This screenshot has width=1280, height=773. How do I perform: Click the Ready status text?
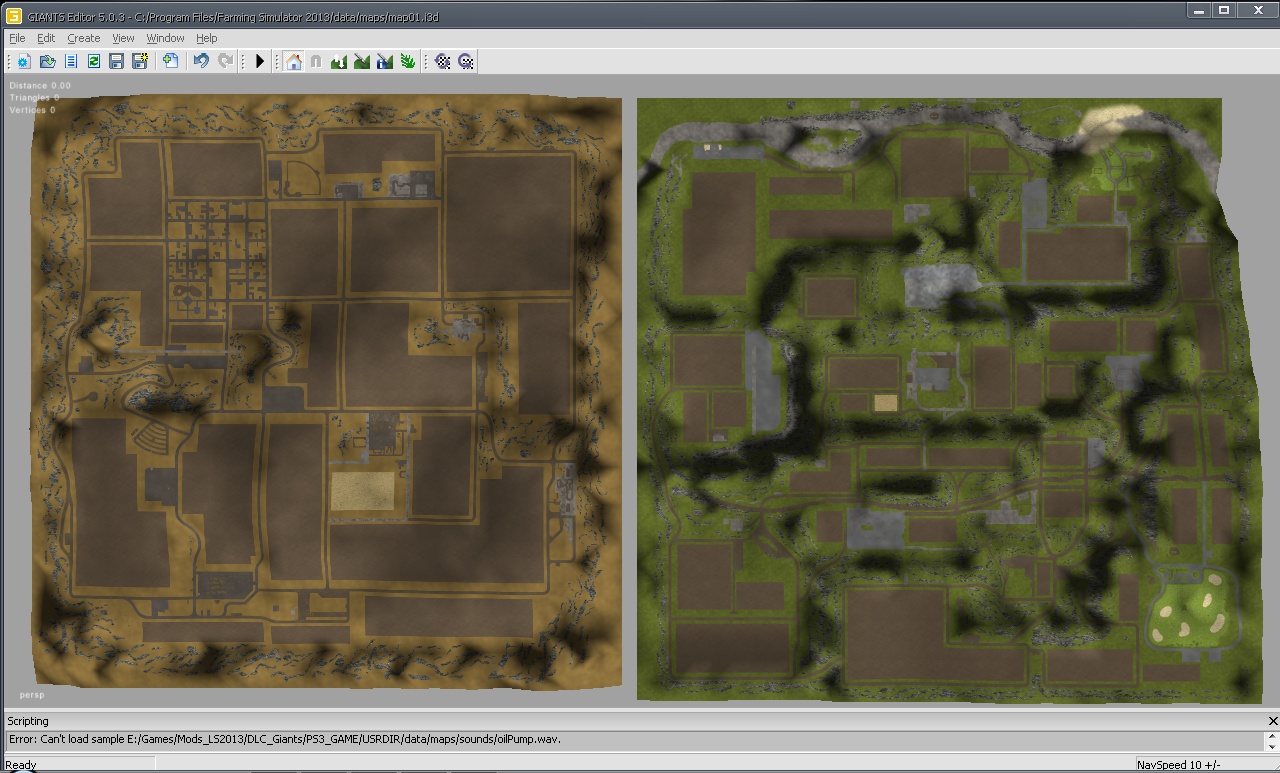tap(21, 765)
